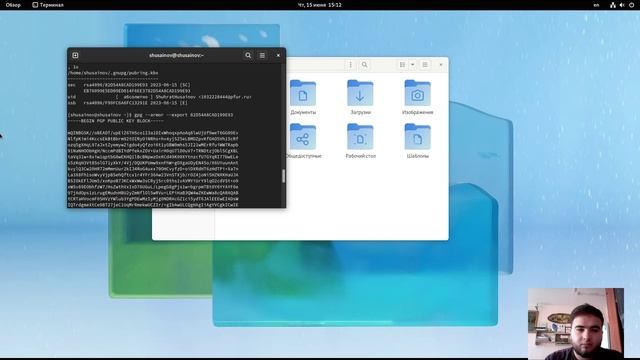Open new tab in terminal window
640x360 pixels.
tap(75, 55)
